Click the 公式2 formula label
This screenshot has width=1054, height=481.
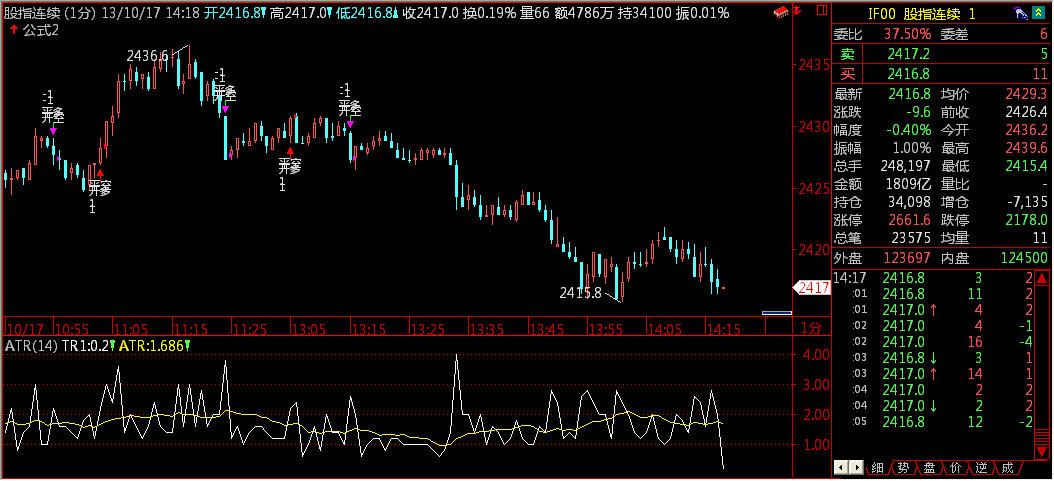point(41,30)
